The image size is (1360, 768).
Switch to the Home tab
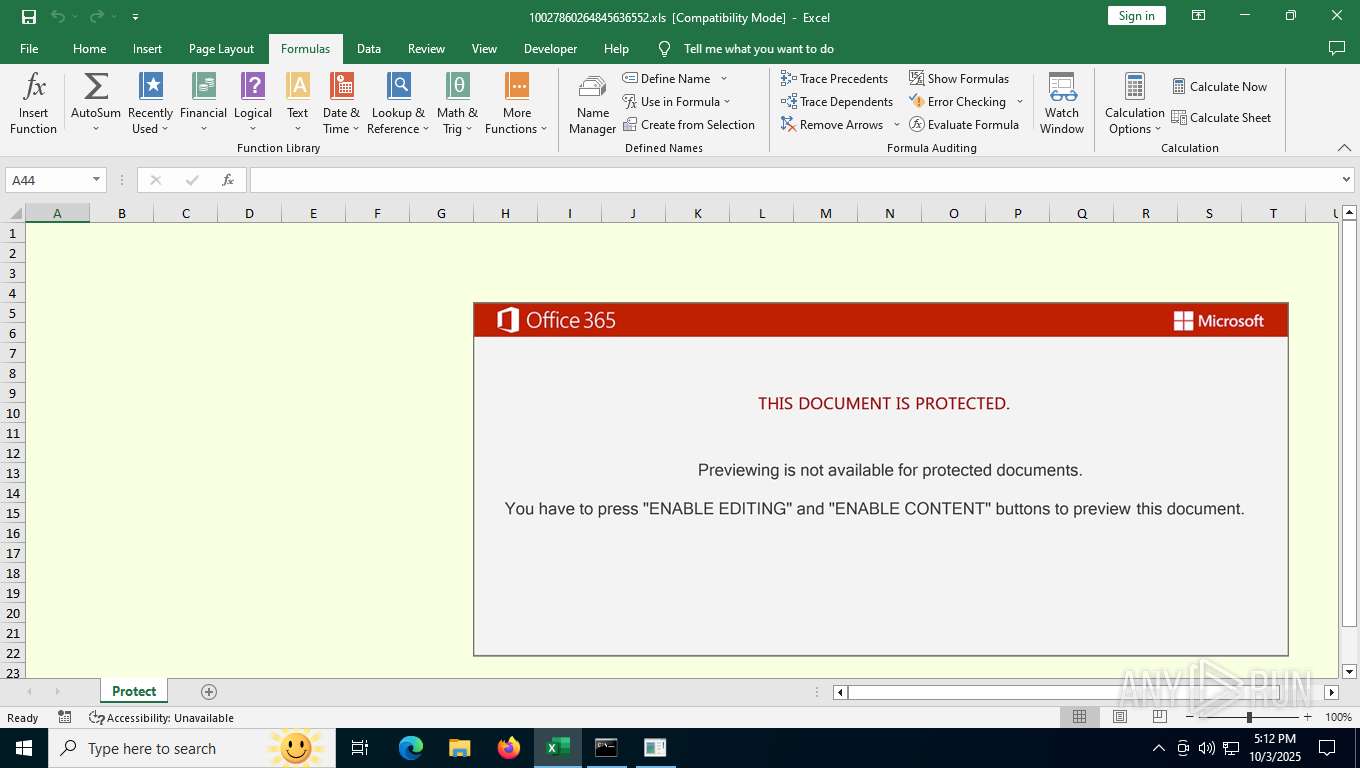(x=89, y=48)
